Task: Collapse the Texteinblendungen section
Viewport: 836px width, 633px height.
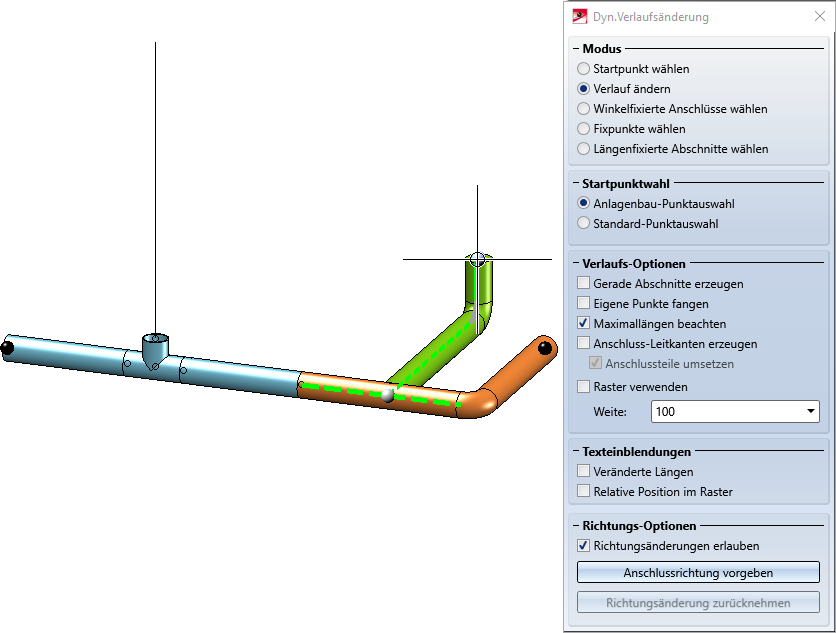Action: pyautogui.click(x=576, y=452)
